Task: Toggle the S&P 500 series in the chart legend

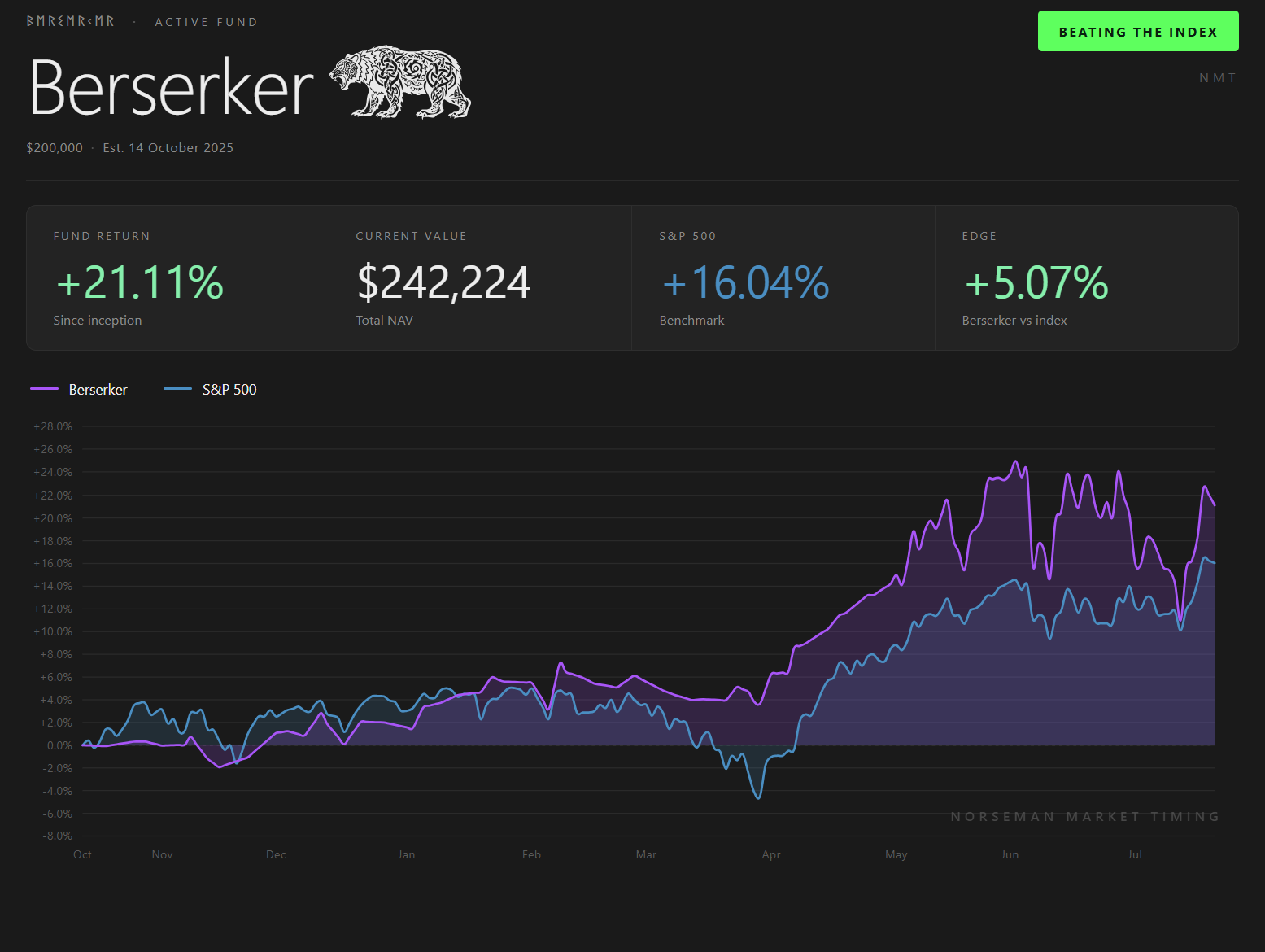Action: 210,389
